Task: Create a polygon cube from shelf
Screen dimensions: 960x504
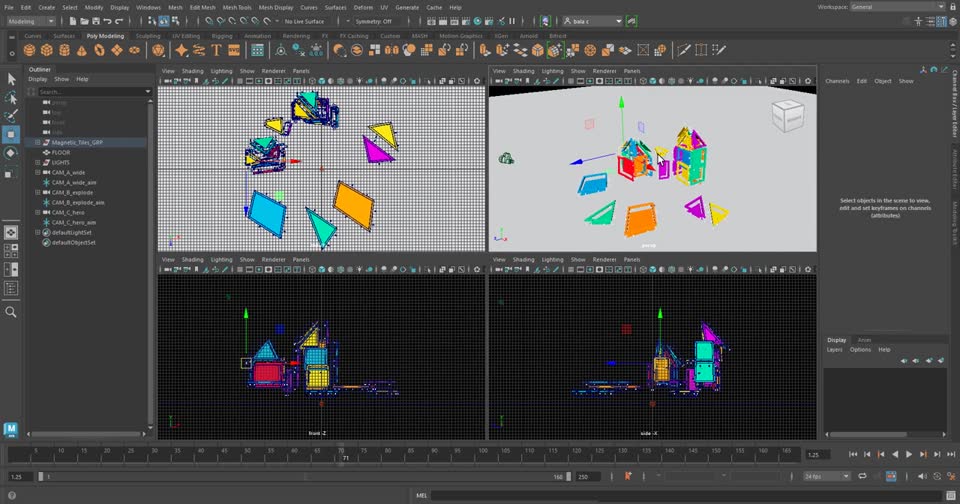Action: tap(47, 50)
